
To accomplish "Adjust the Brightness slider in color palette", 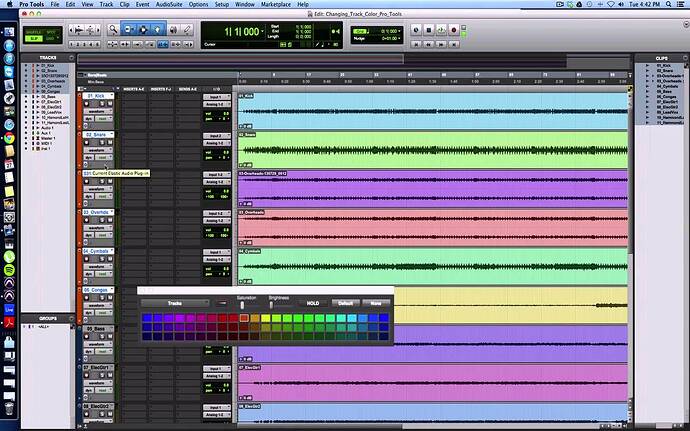I will point(271,305).
